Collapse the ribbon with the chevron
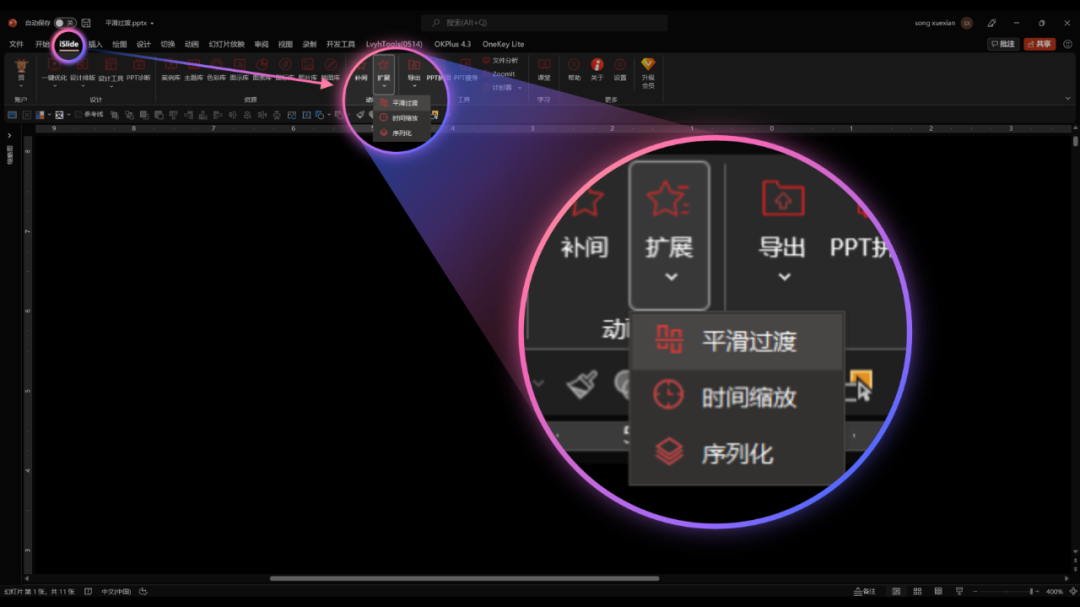 (1068, 99)
